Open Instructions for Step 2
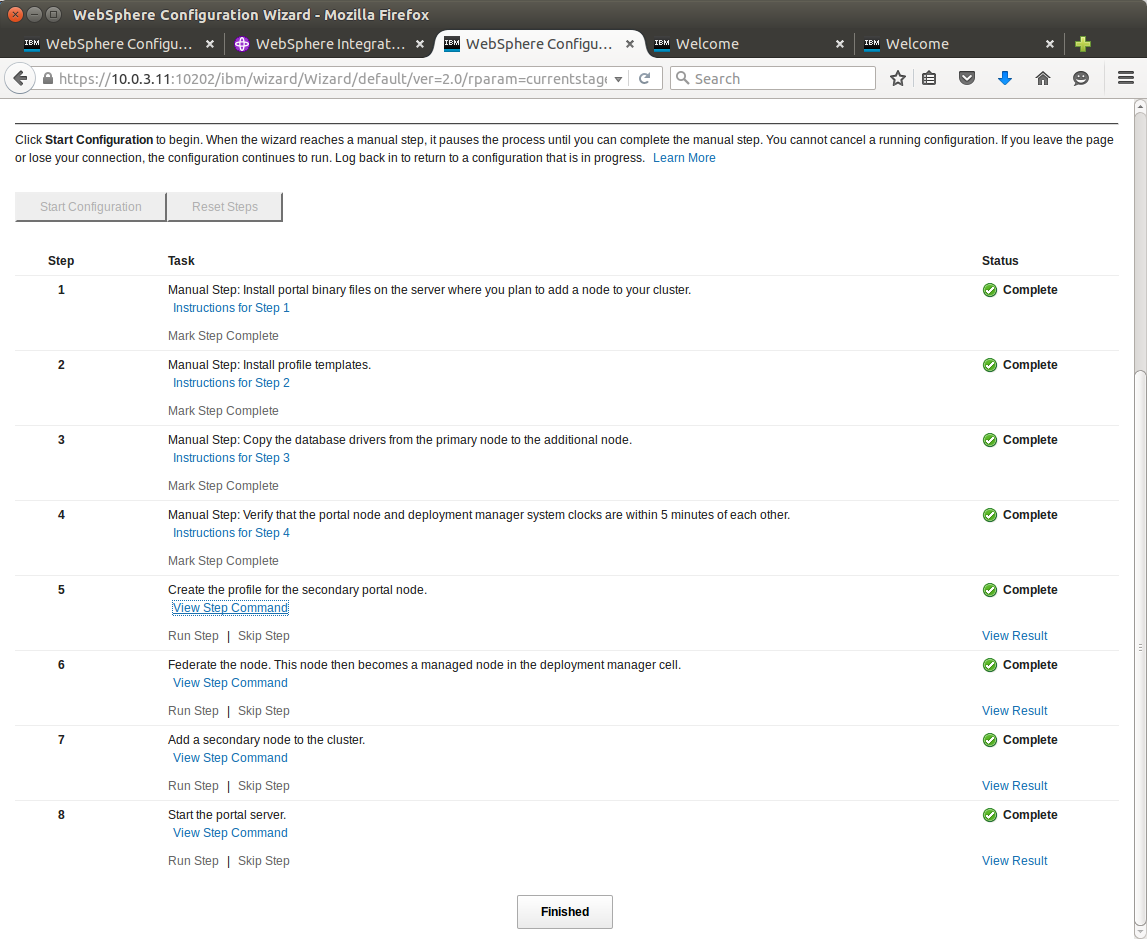This screenshot has width=1147, height=939. tap(231, 383)
